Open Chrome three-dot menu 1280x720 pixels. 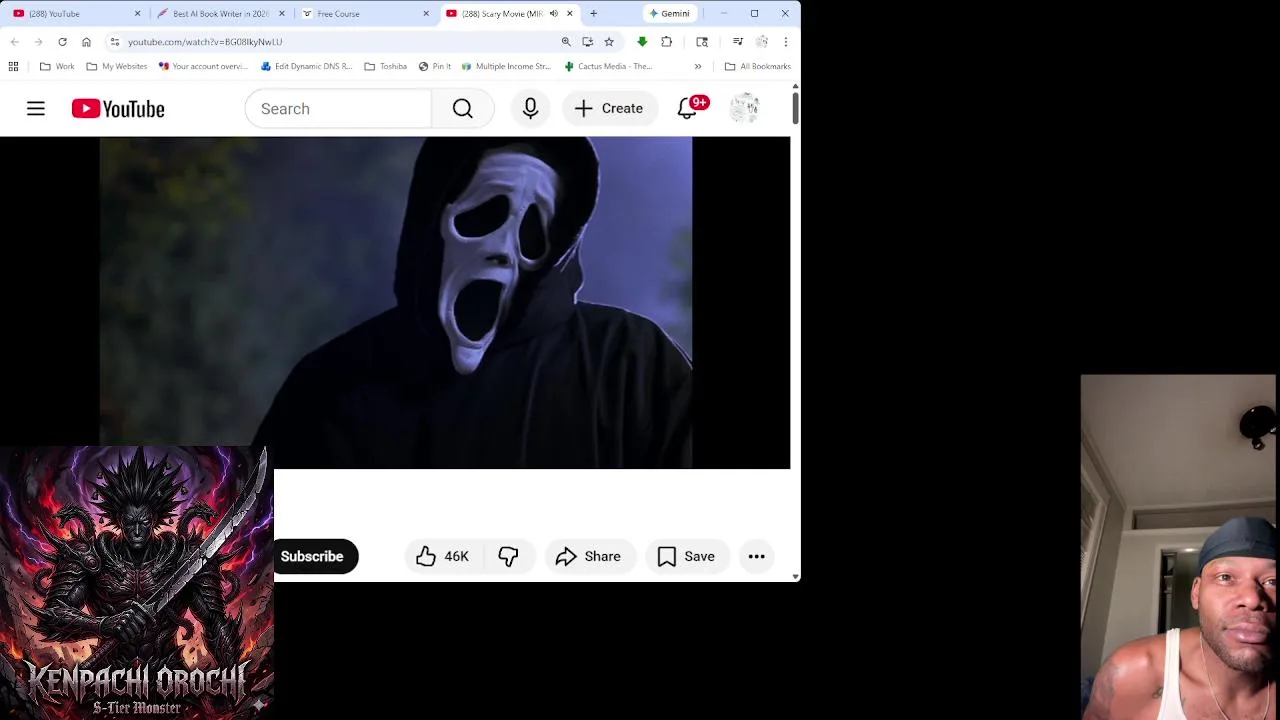pos(786,42)
